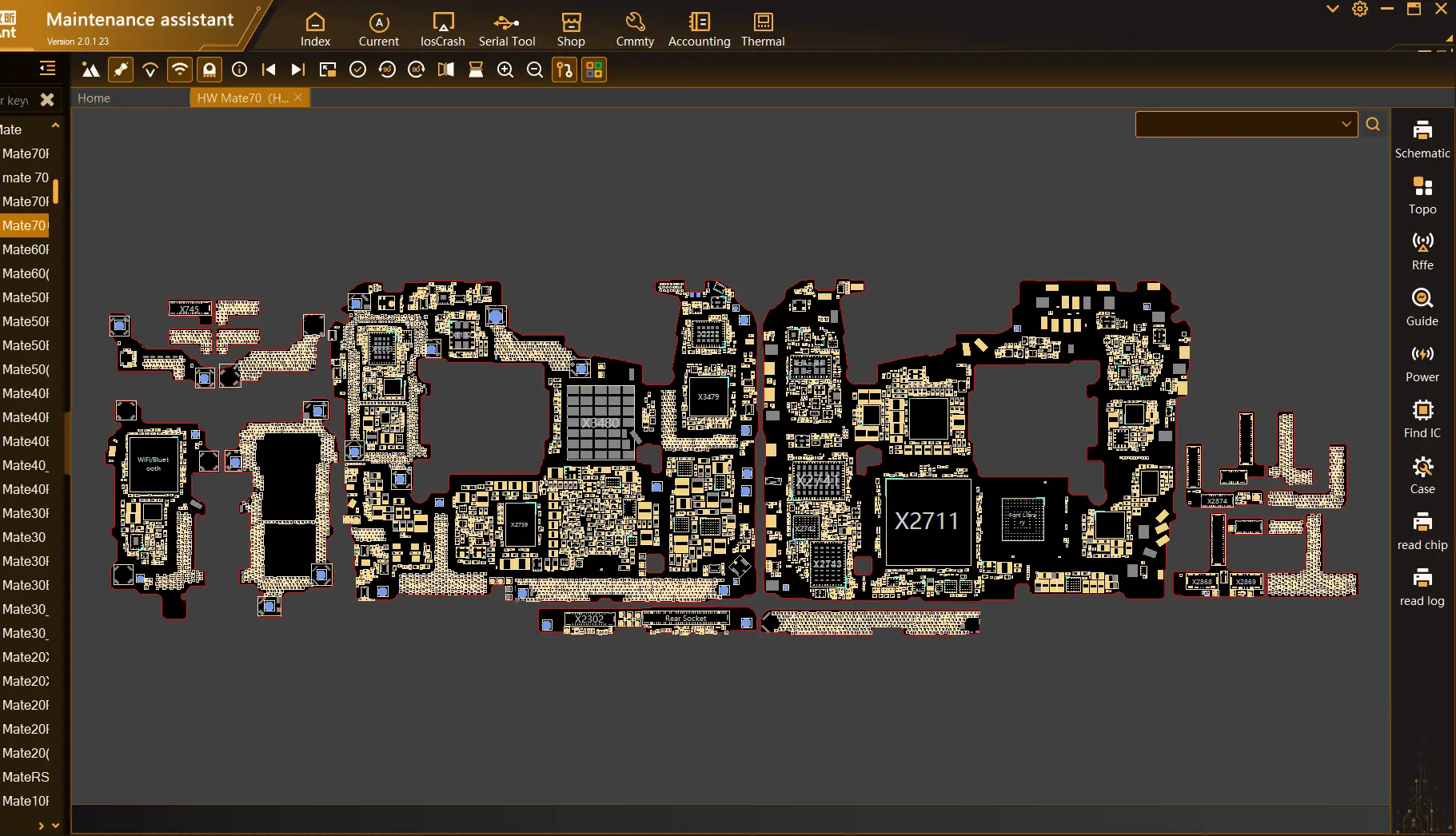Screen dimensions: 1456x836
Task: Open the Schematic view
Action: click(1422, 140)
